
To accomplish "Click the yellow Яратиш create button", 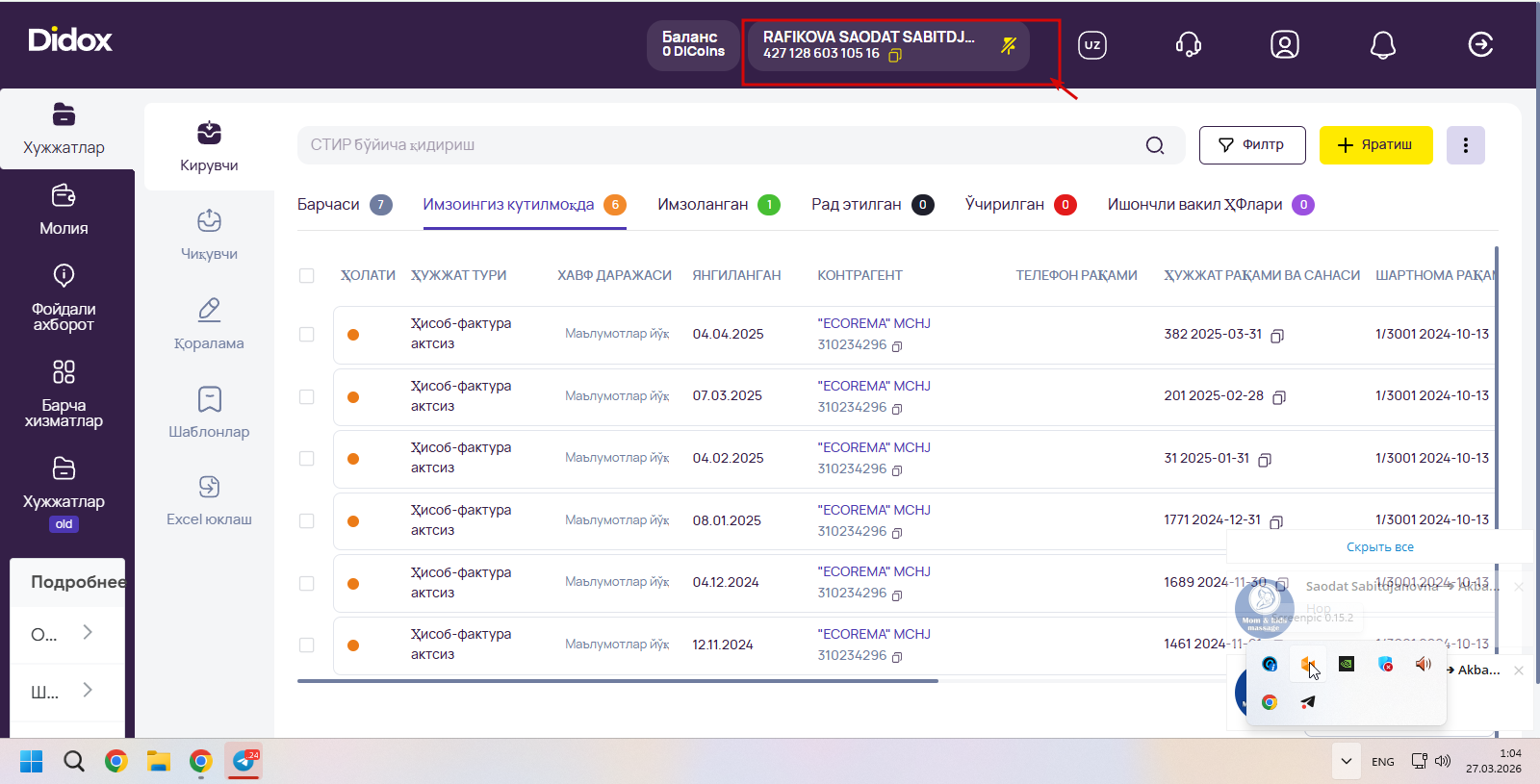I will [x=1376, y=145].
